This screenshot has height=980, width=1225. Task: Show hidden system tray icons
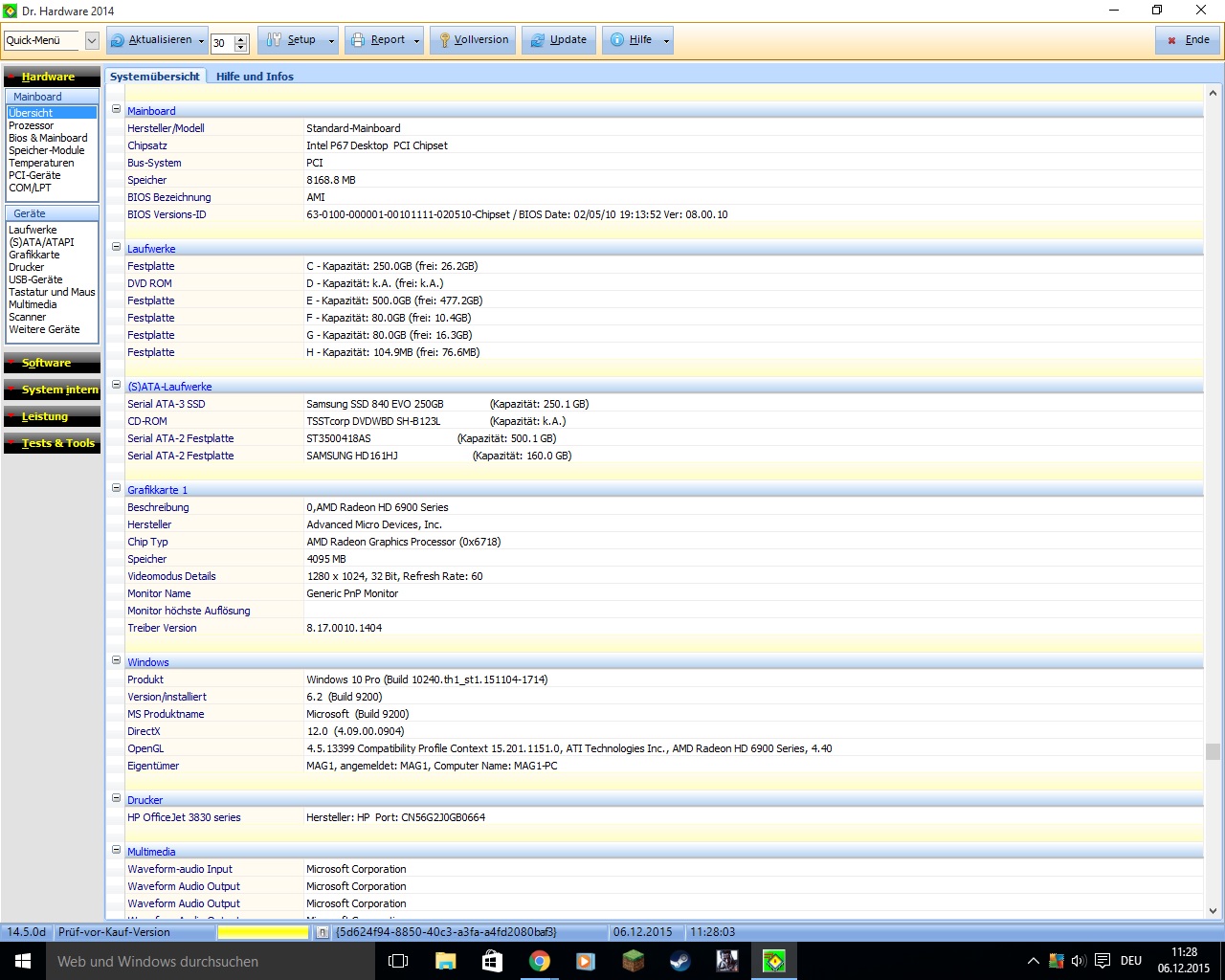1033,961
